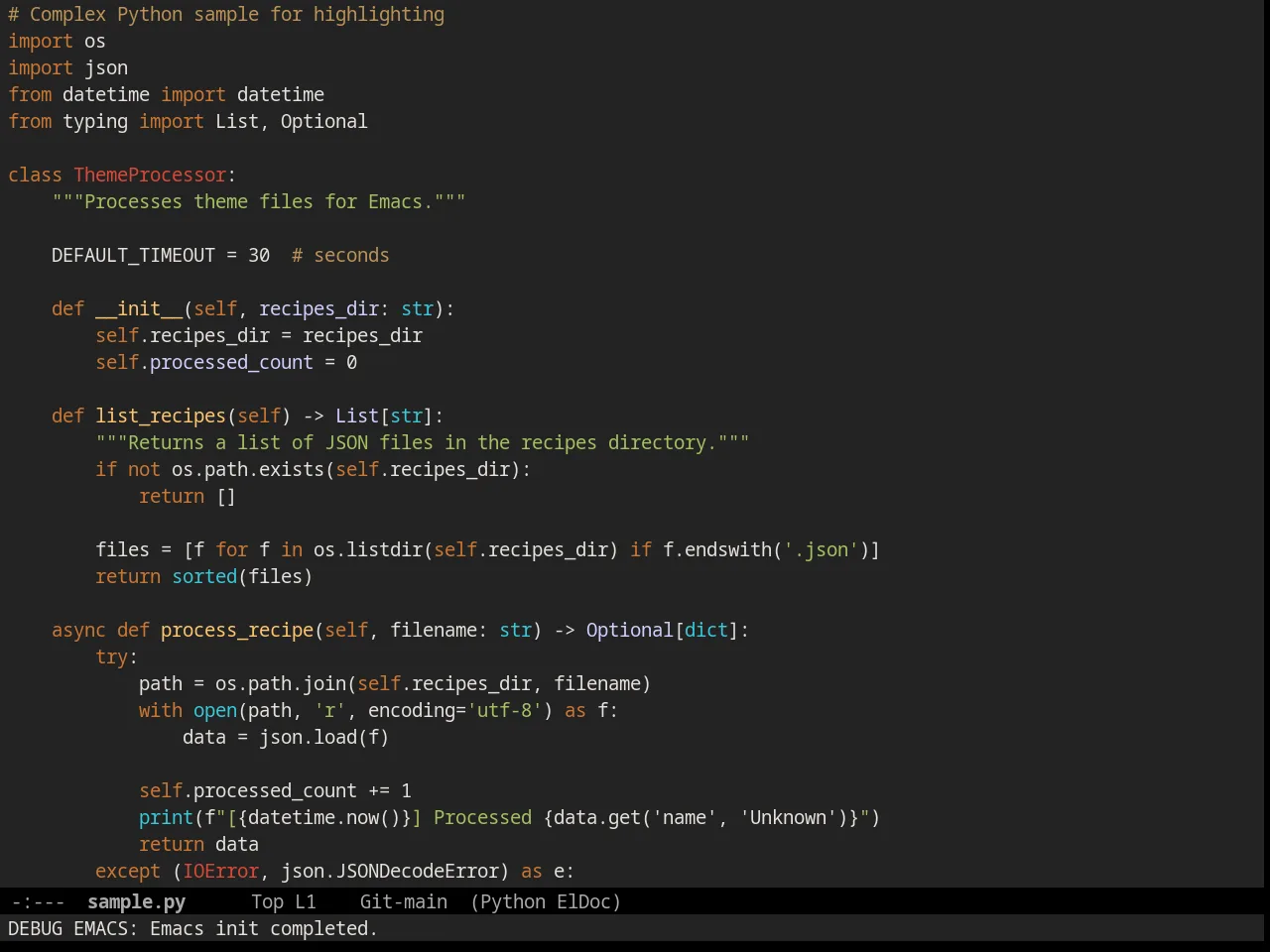Click the 'Unknown' string in print statement
Image resolution: width=1270 pixels, height=952 pixels.
point(789,817)
